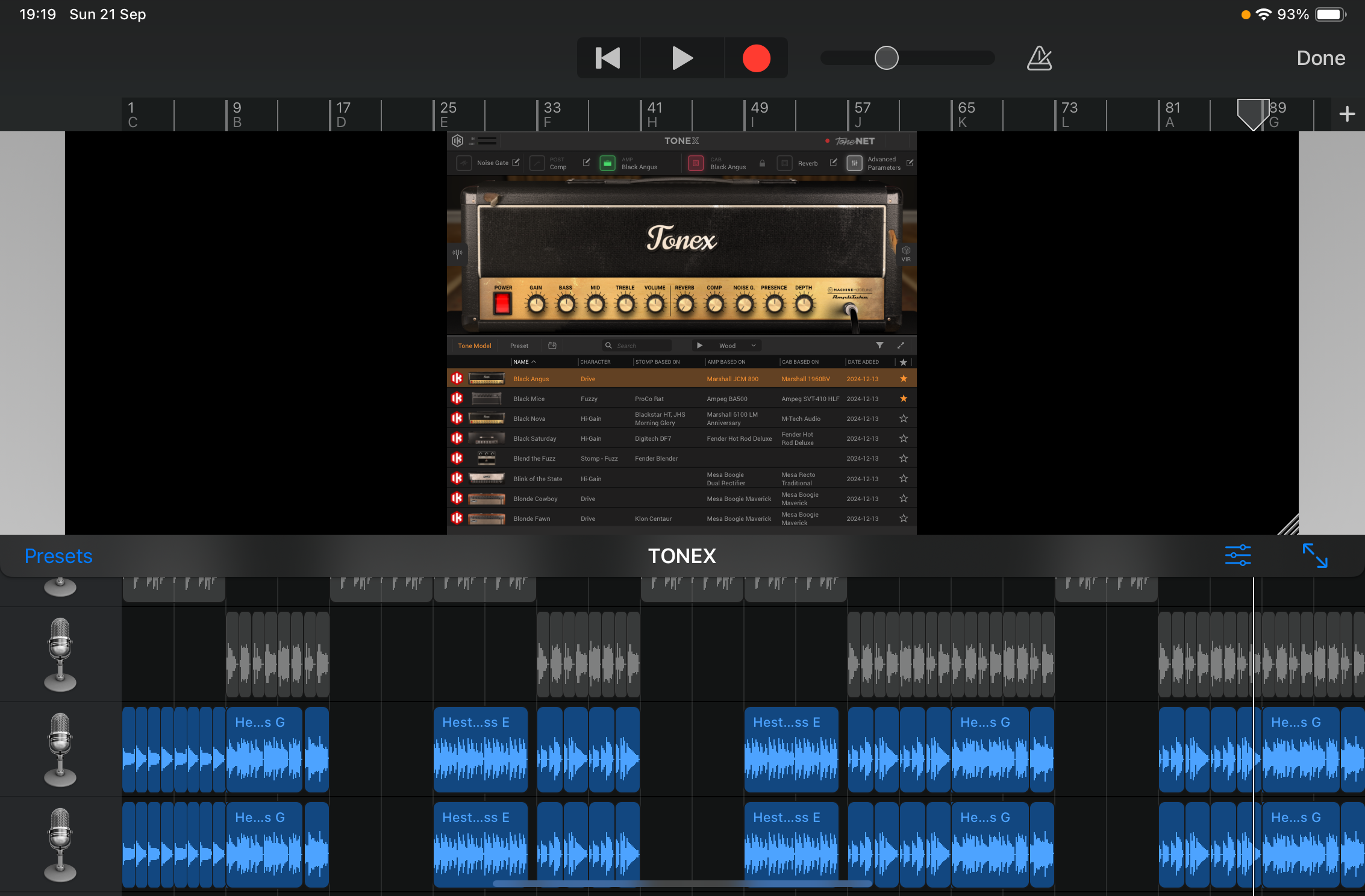This screenshot has width=1365, height=896.
Task: Toggle the AMP Black Angus module
Action: tap(608, 163)
